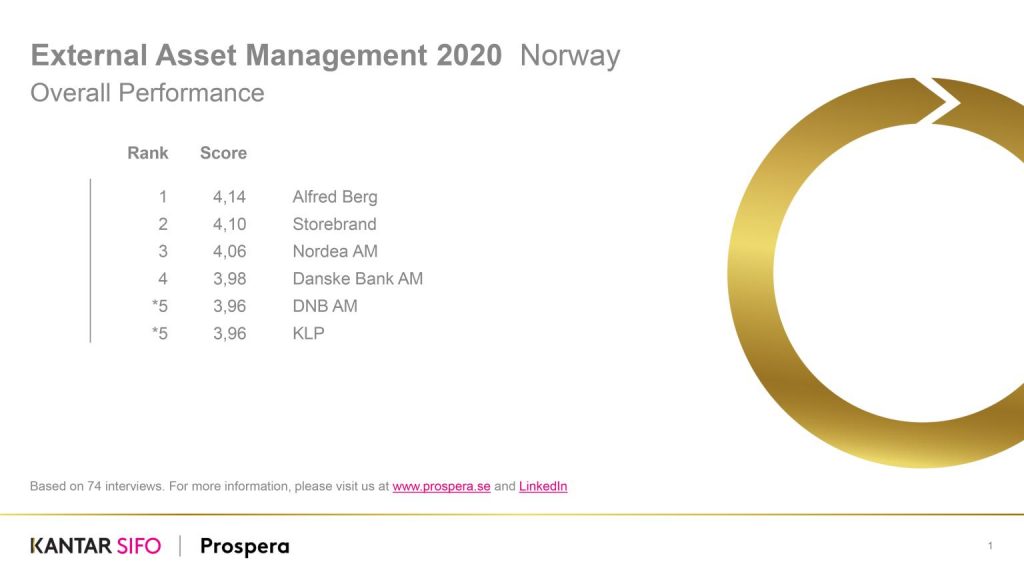The height and width of the screenshot is (576, 1024).
Task: Click the Norway label in the title
Action: 570,56
